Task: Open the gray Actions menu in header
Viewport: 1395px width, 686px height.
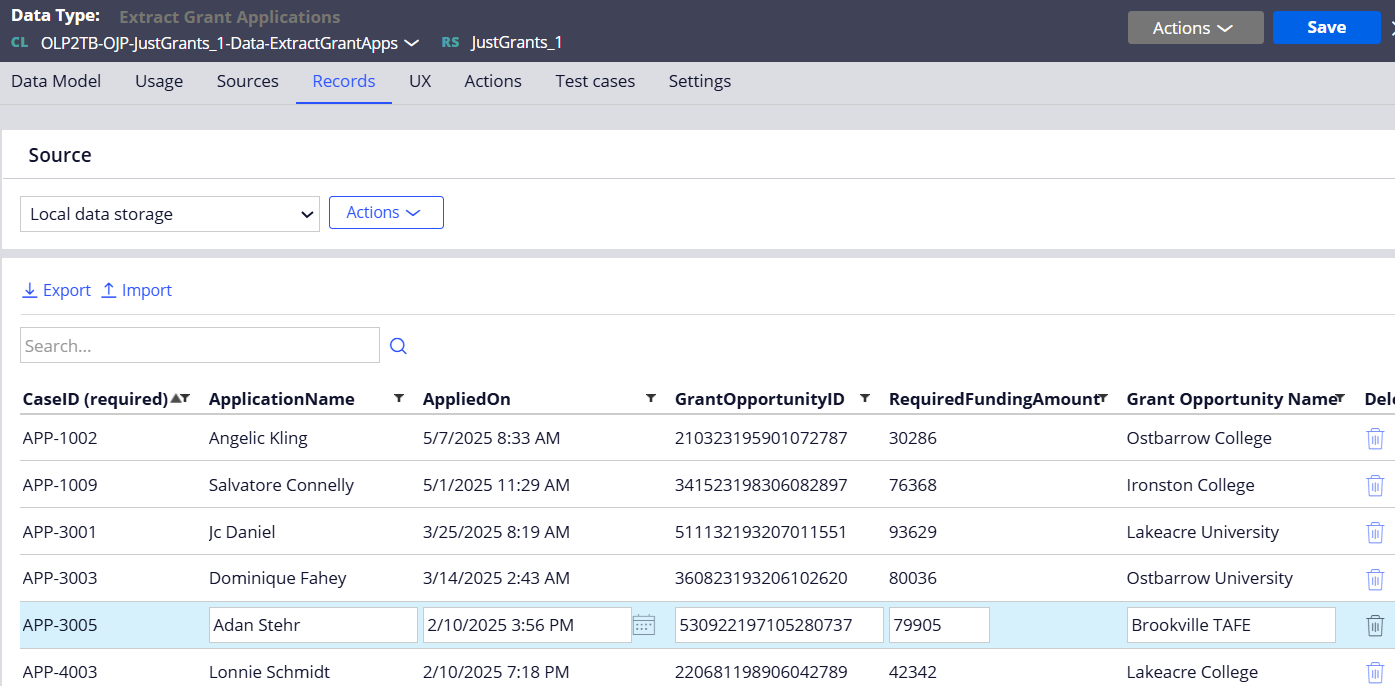Action: tap(1195, 28)
